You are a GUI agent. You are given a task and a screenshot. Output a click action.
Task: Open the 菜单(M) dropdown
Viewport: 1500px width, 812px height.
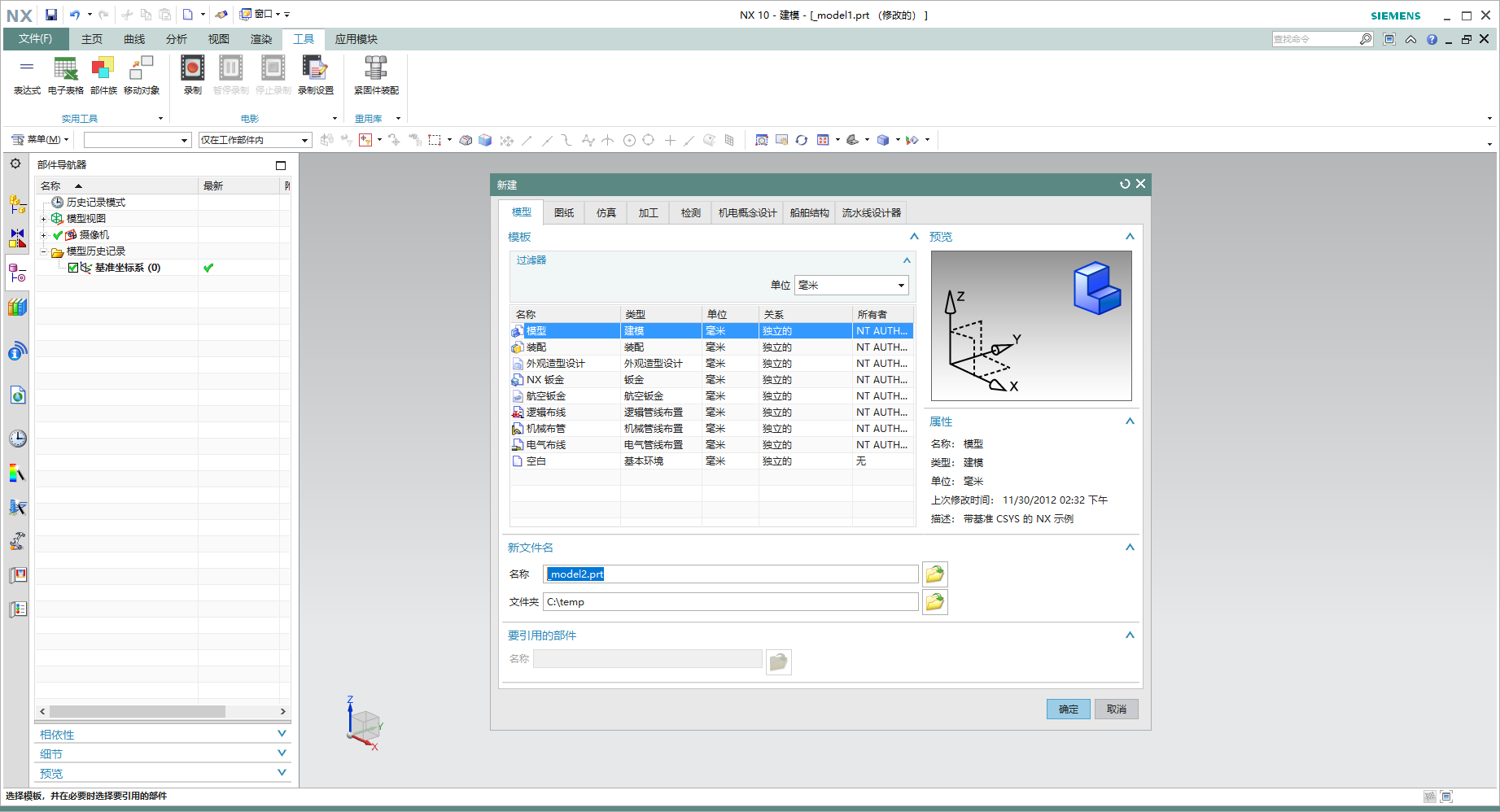(x=41, y=140)
